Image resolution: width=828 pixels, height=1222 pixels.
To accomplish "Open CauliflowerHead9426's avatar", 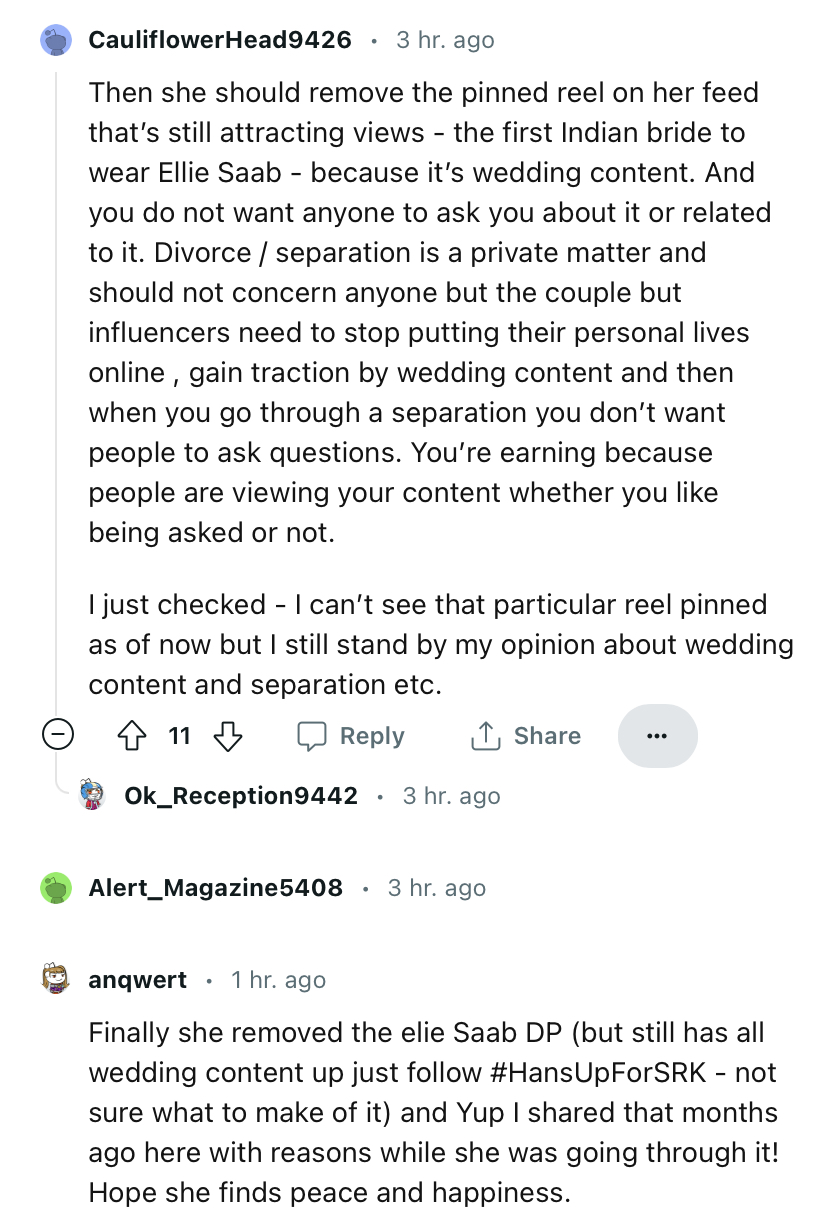I will (x=57, y=41).
